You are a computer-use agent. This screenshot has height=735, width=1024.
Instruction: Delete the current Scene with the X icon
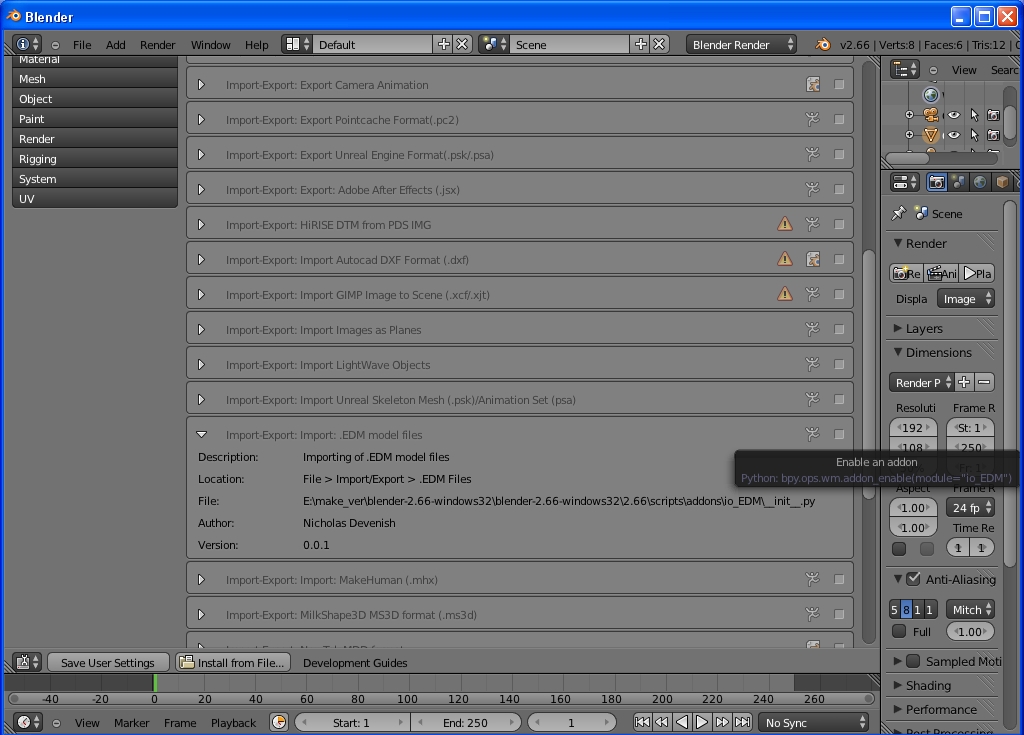pos(660,44)
